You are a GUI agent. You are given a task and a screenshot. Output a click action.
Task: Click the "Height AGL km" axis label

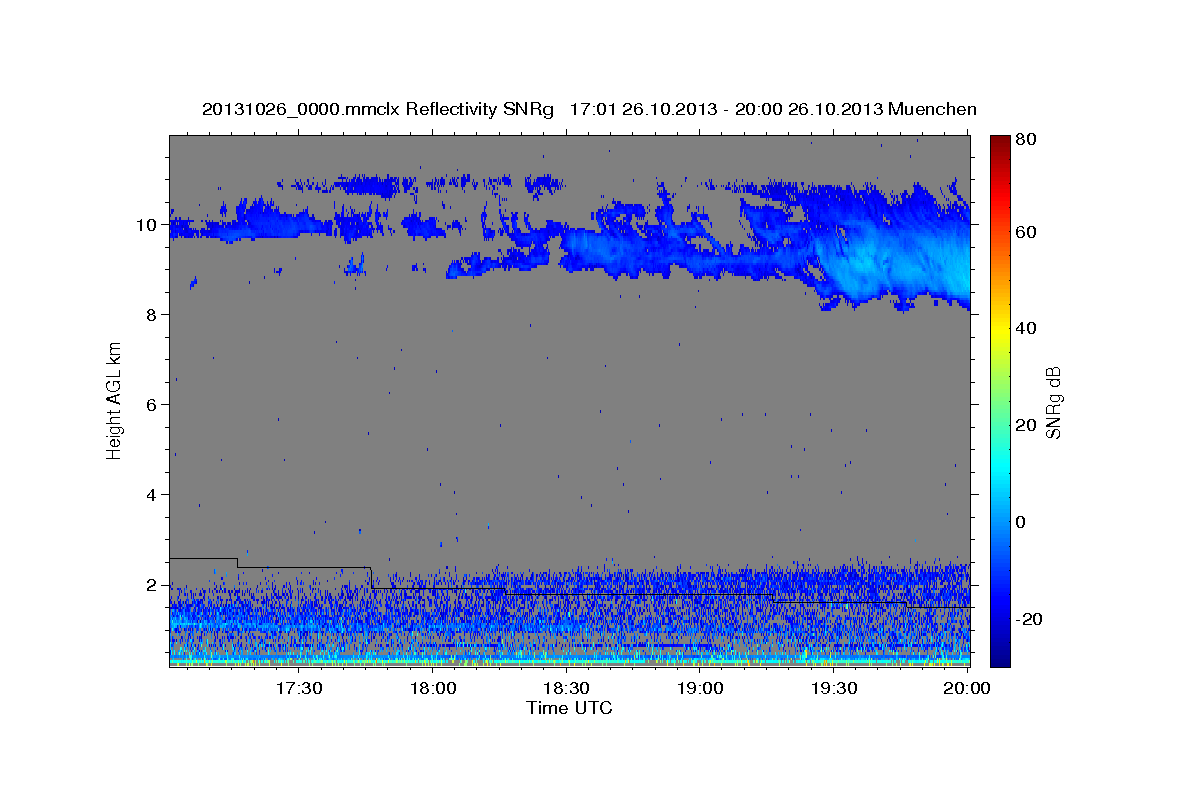[x=114, y=400]
